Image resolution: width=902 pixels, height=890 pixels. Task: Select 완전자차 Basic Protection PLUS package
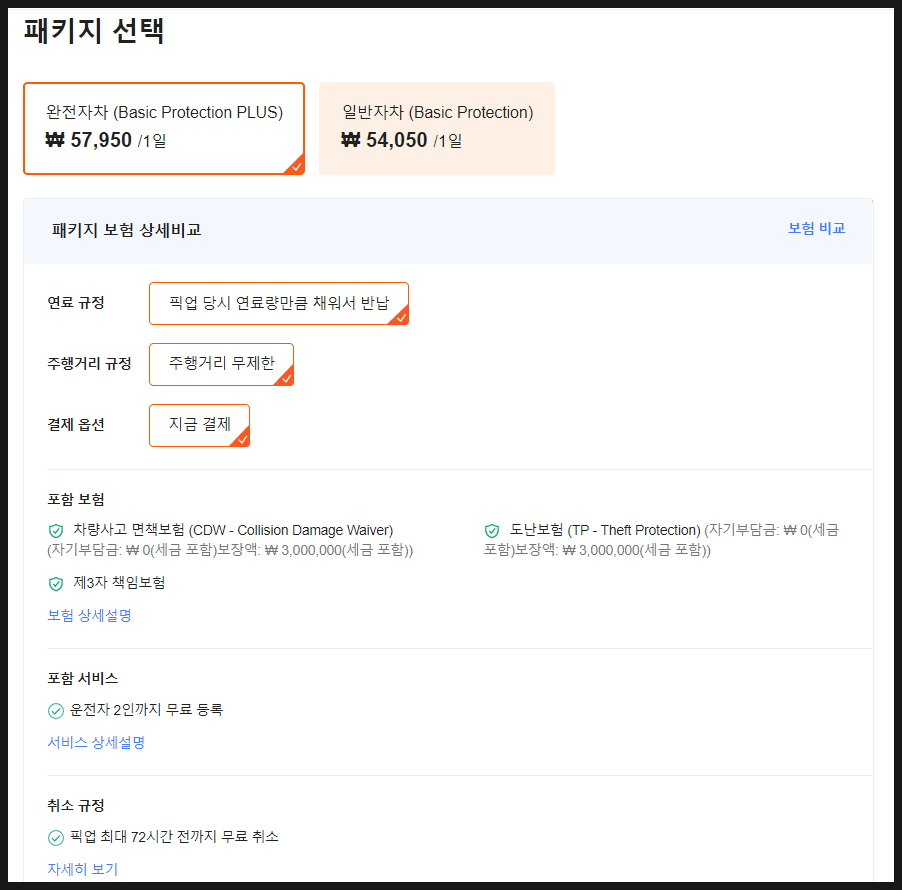164,128
